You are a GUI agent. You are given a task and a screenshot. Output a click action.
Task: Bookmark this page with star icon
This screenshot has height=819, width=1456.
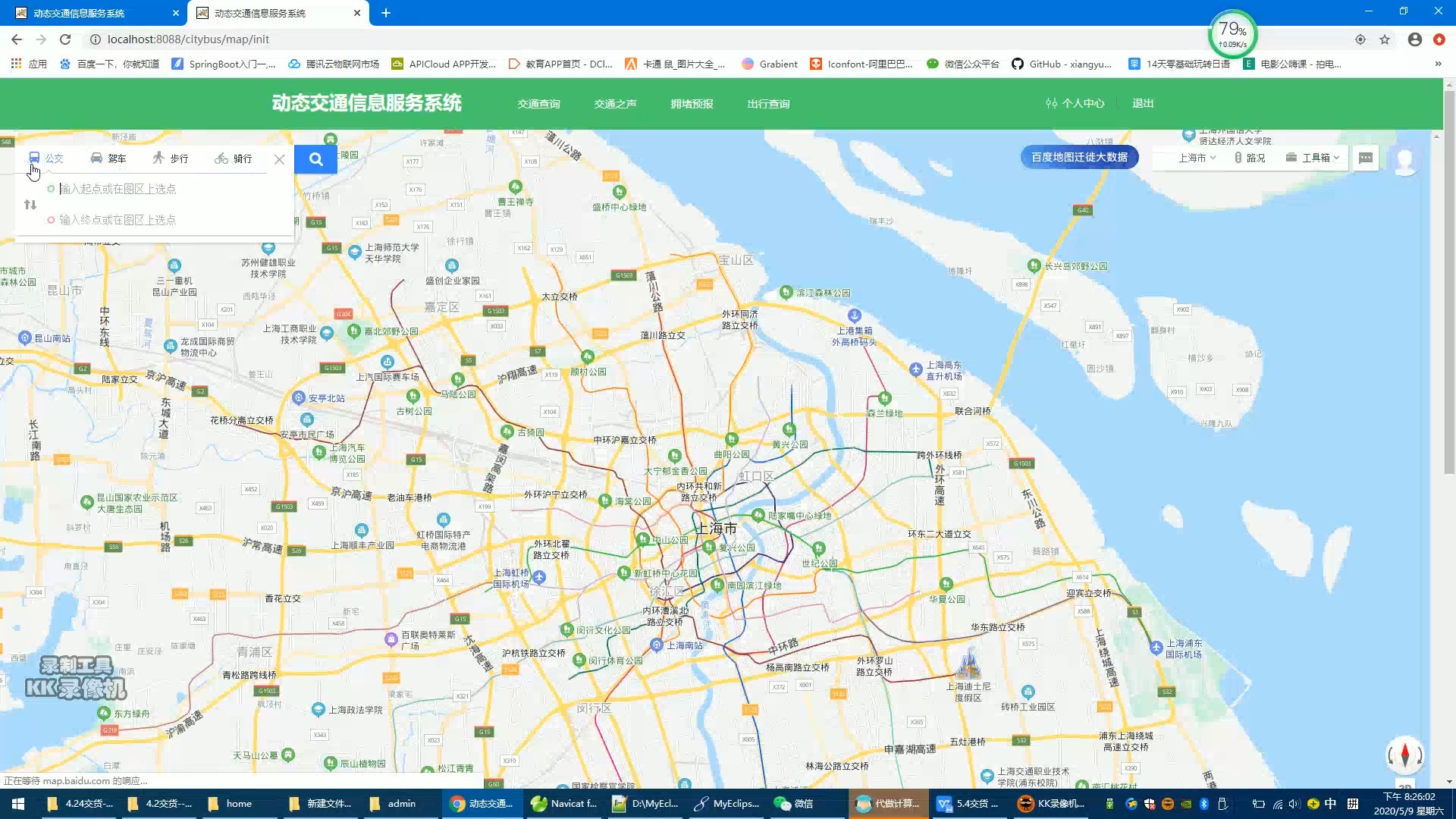1385,39
